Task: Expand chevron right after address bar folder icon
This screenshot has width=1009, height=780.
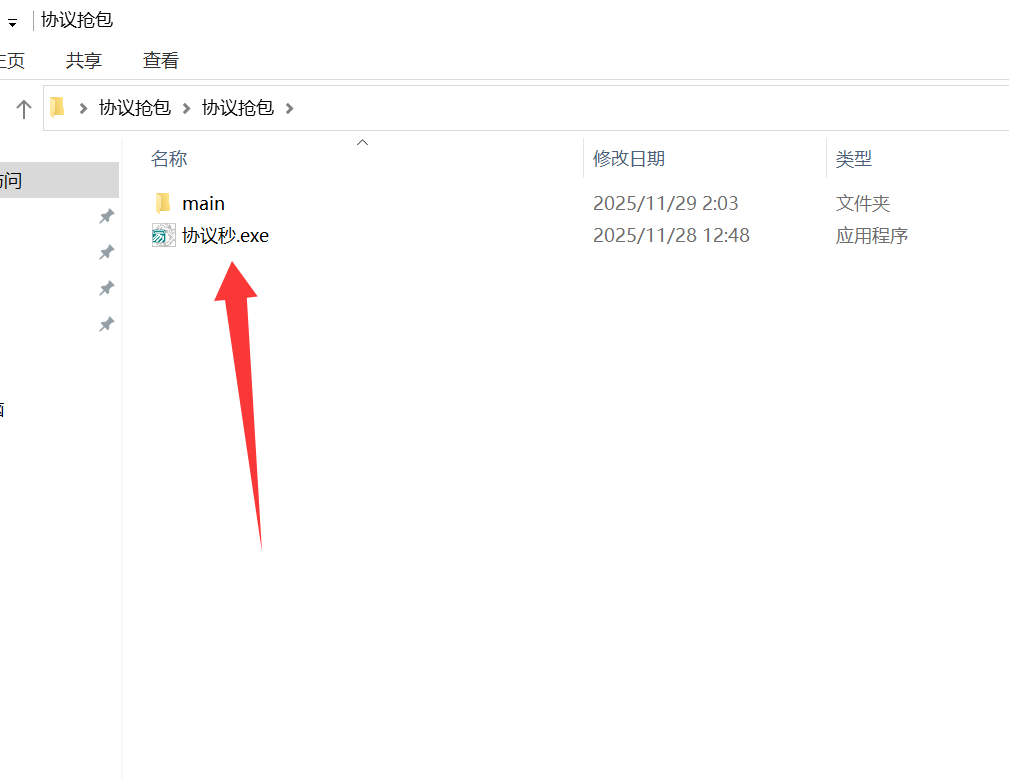Action: tap(83, 108)
